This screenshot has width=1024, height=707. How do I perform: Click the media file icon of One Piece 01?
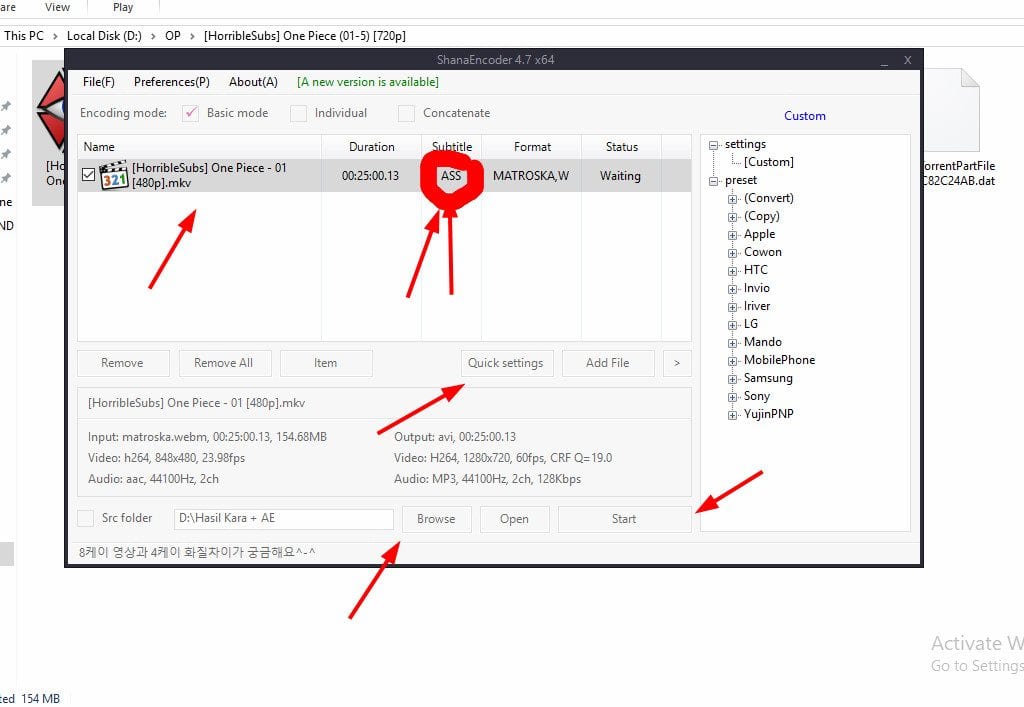[x=114, y=176]
